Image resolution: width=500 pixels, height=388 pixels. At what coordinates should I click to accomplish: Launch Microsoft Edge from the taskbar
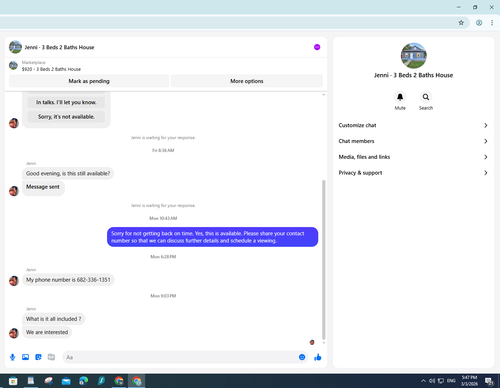coord(84,381)
